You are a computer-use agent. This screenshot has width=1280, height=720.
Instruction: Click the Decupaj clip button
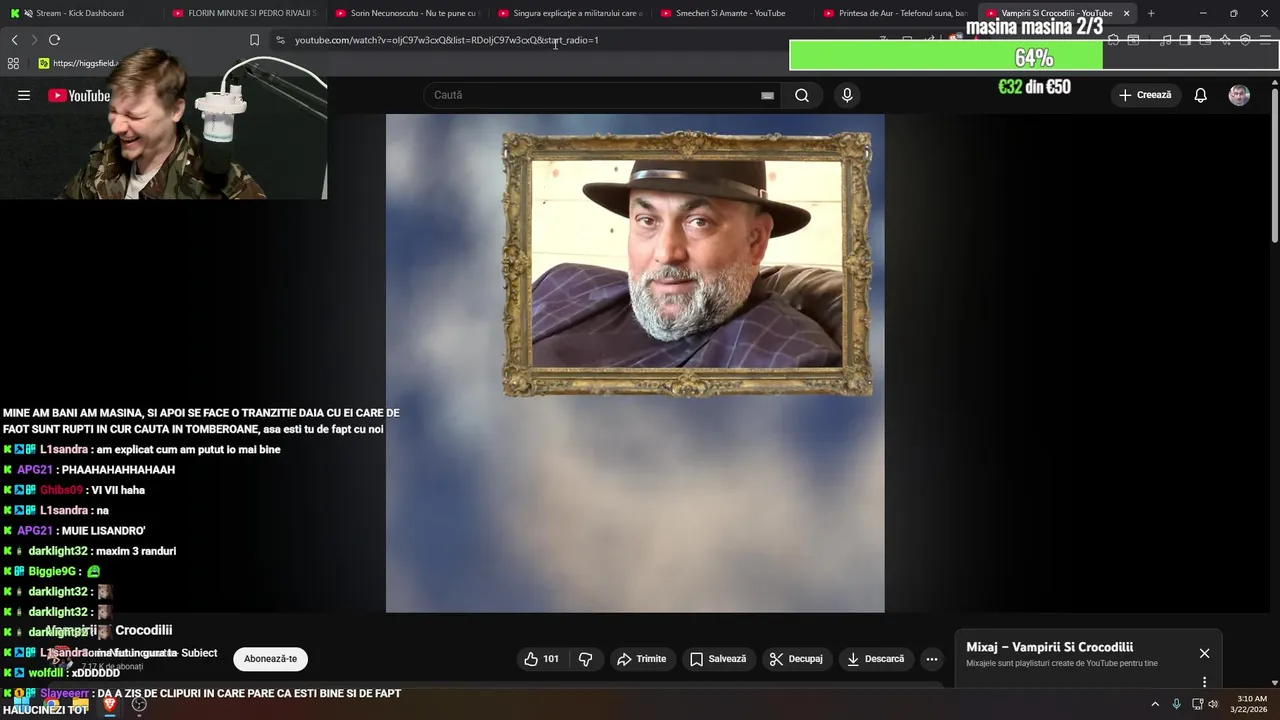[x=795, y=659]
